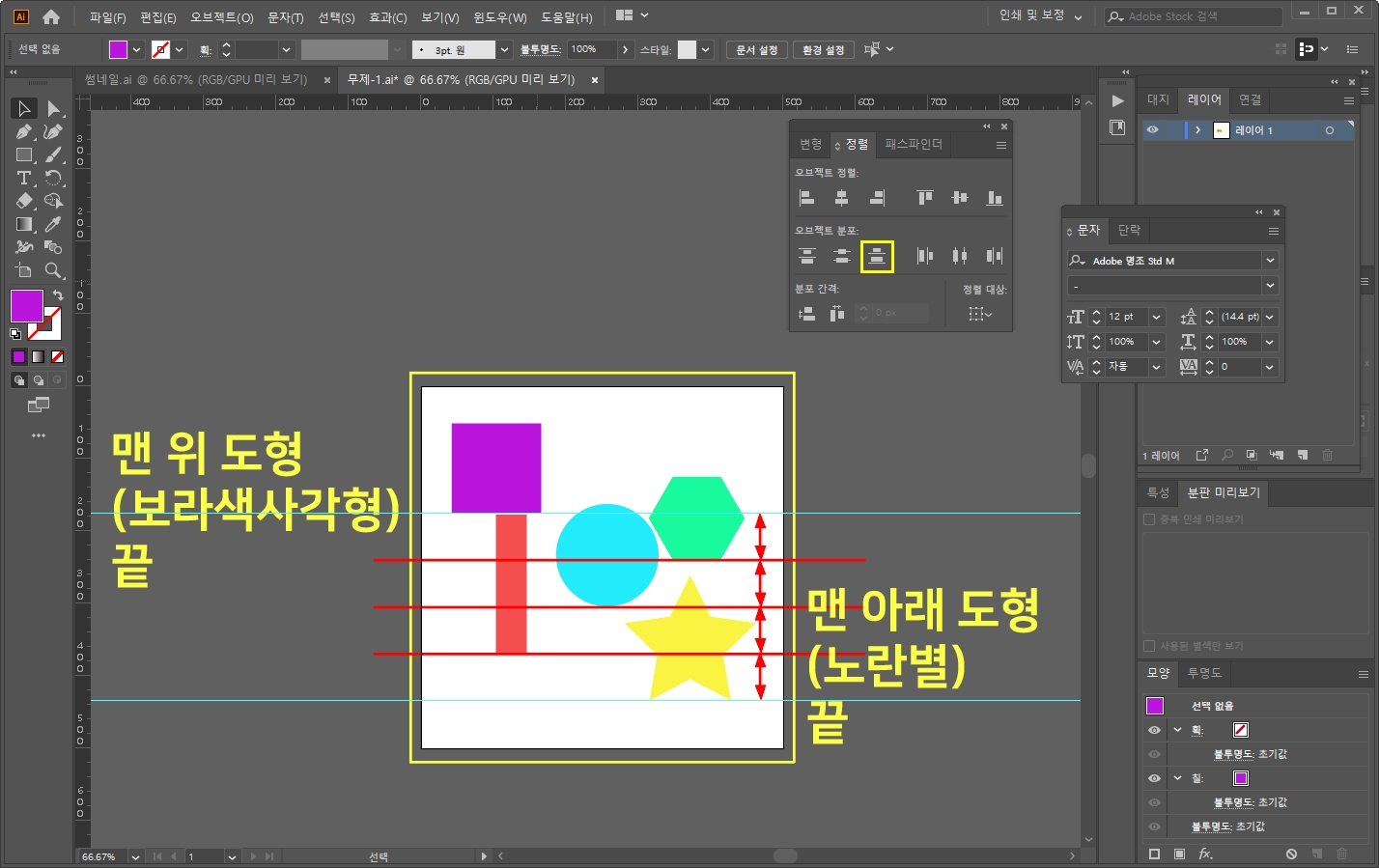This screenshot has height=868, width=1379.
Task: Choose the Rotate tool
Action: pos(54,178)
